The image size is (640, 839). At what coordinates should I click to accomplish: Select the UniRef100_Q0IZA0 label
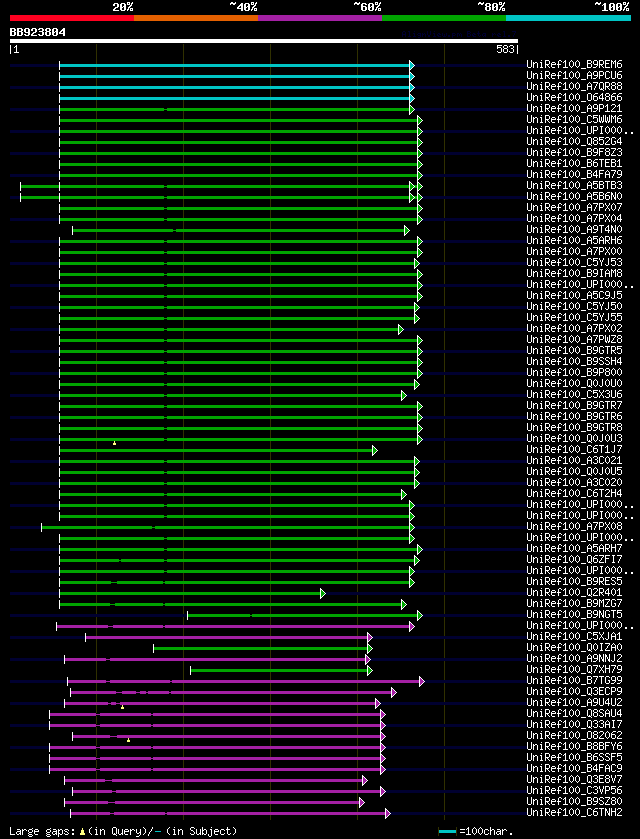pos(574,647)
